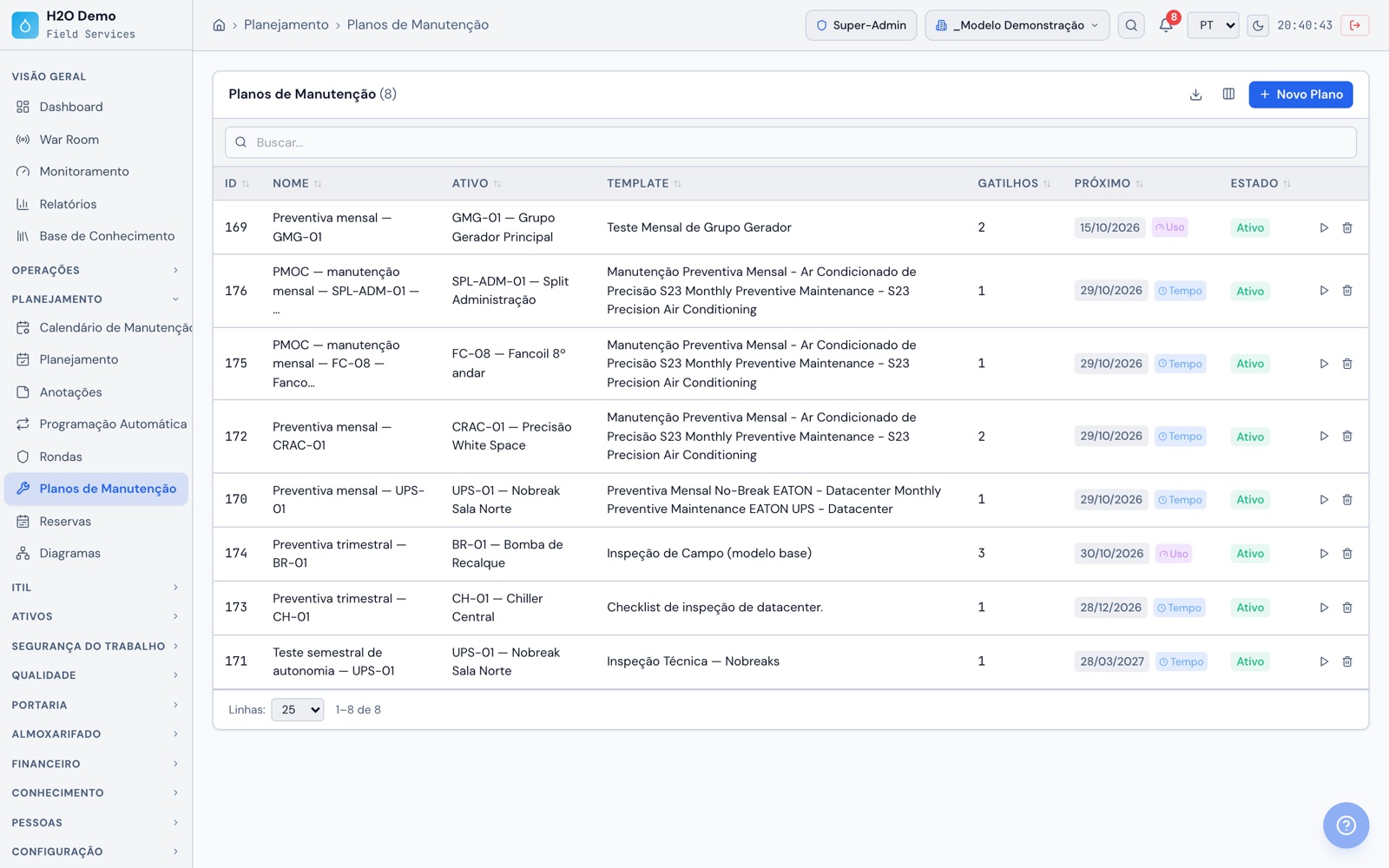This screenshot has width=1389, height=868.
Task: Change rows per page from 25
Action: pyautogui.click(x=298, y=710)
